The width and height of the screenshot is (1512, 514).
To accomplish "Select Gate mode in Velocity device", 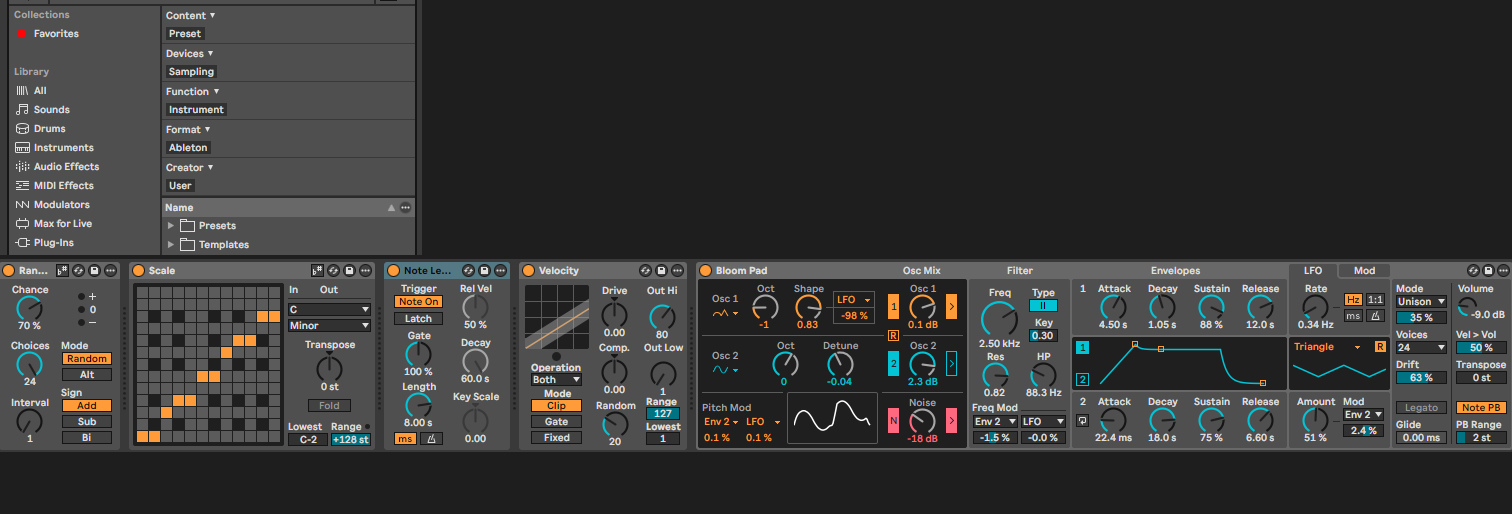I will pos(557,422).
